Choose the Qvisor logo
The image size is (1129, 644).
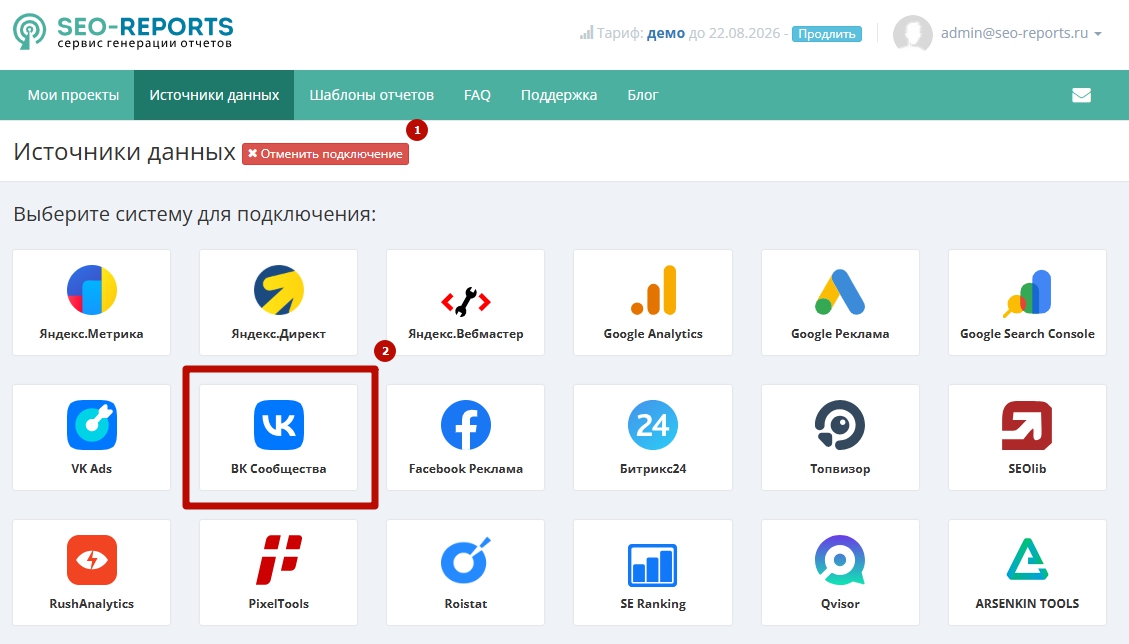pos(840,560)
